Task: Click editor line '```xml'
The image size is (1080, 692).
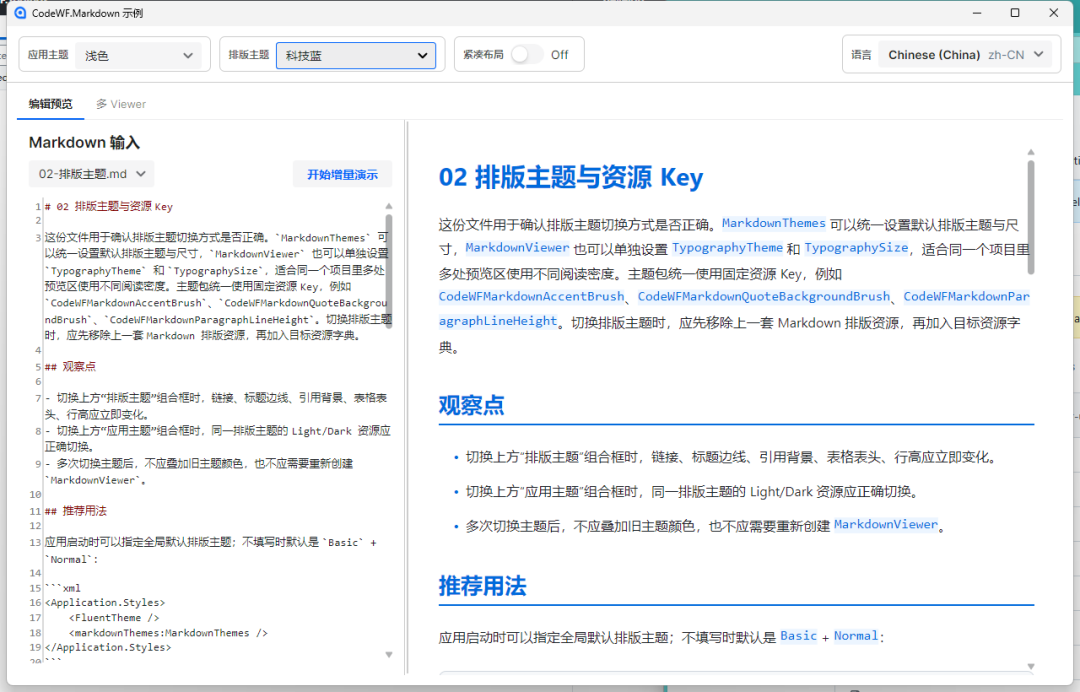Action: coord(63,588)
